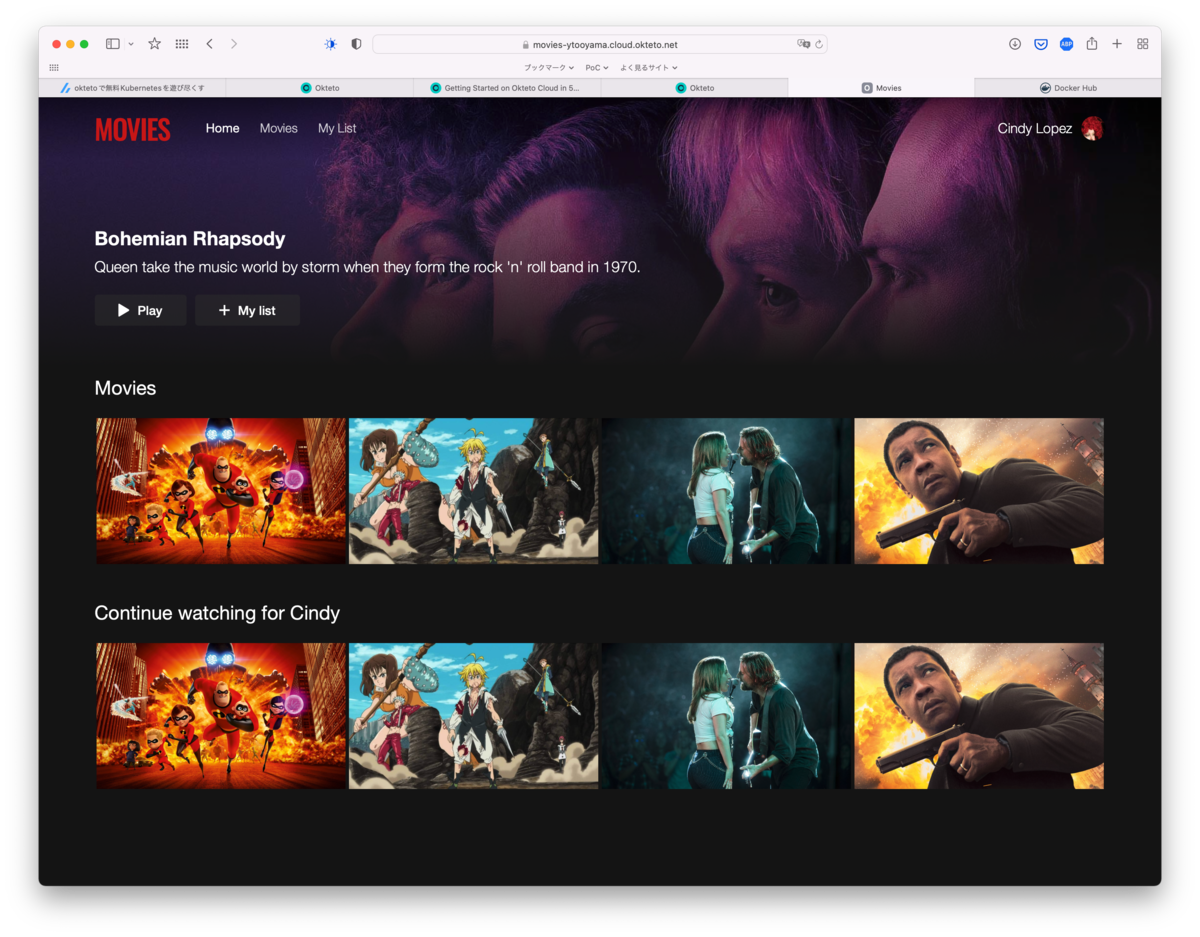The width and height of the screenshot is (1200, 937).
Task: Show tab overview grid icon
Action: [x=1143, y=44]
